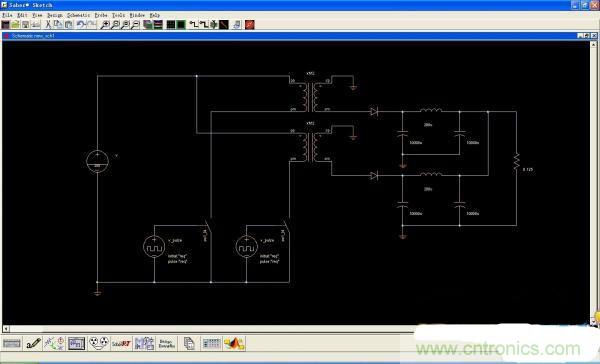Select the Cut scissors icon
The height and width of the screenshot is (364, 600).
point(48,25)
